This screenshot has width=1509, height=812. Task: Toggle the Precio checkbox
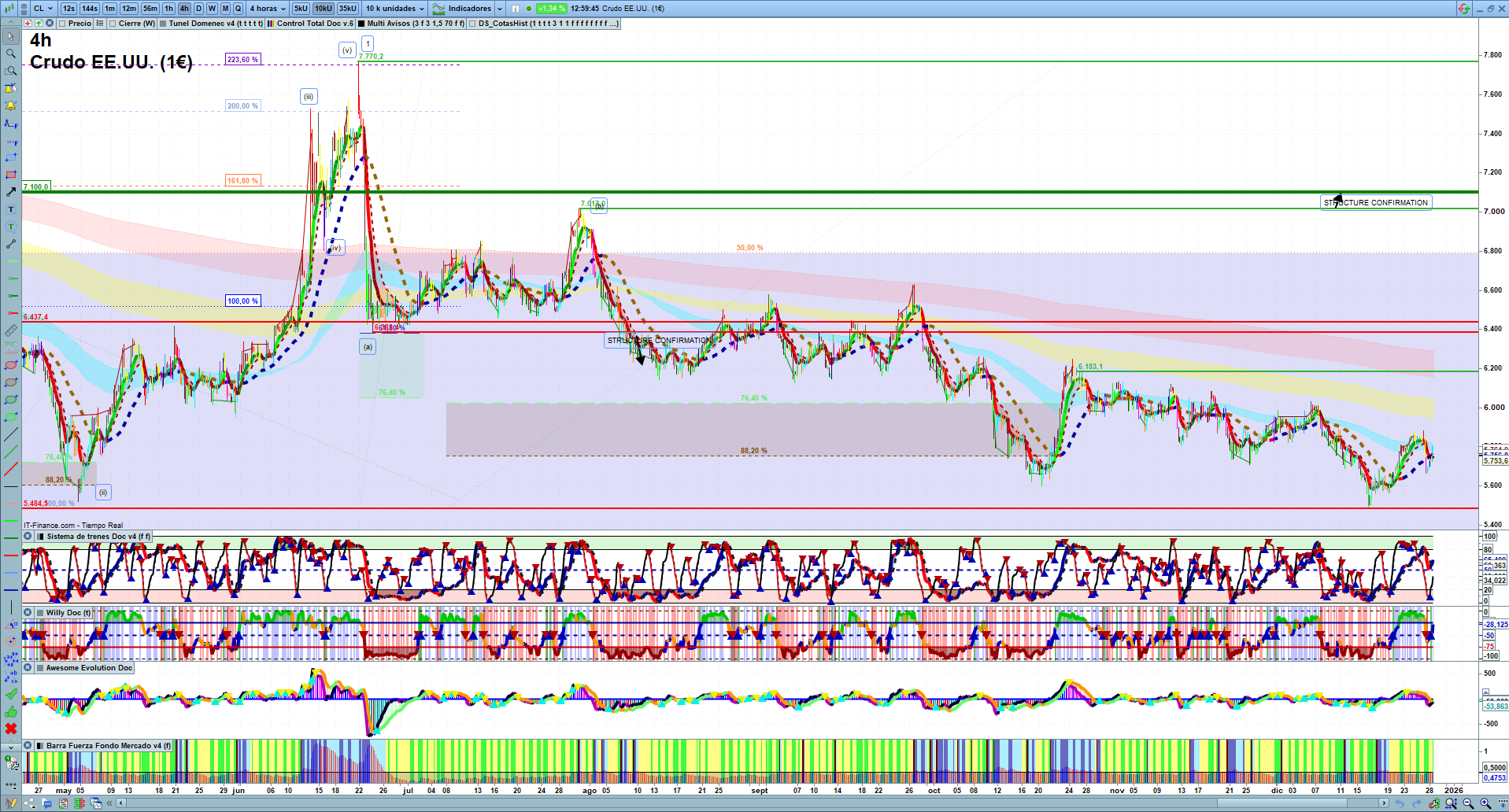(62, 24)
